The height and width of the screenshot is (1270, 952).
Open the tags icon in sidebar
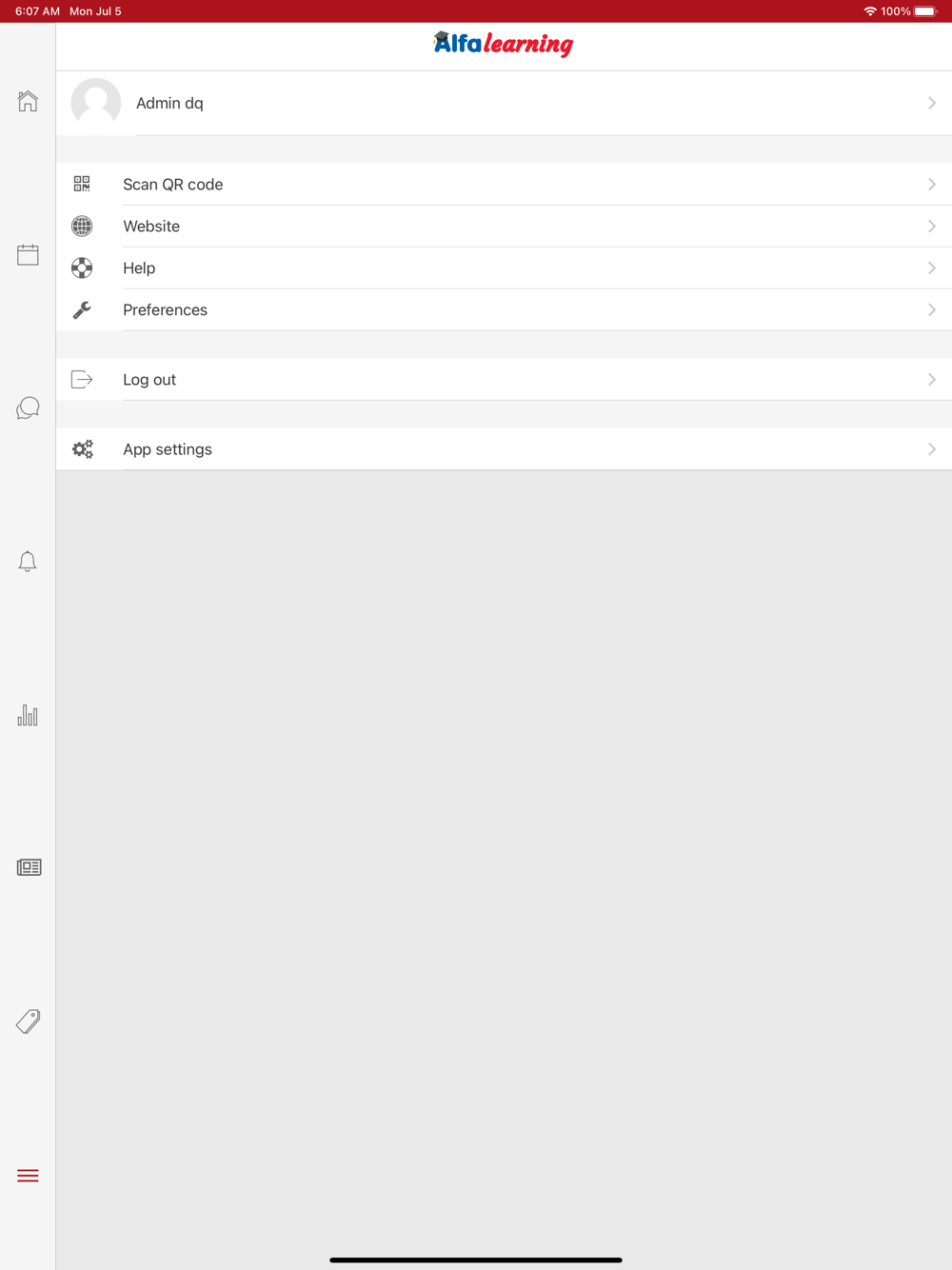28,1022
